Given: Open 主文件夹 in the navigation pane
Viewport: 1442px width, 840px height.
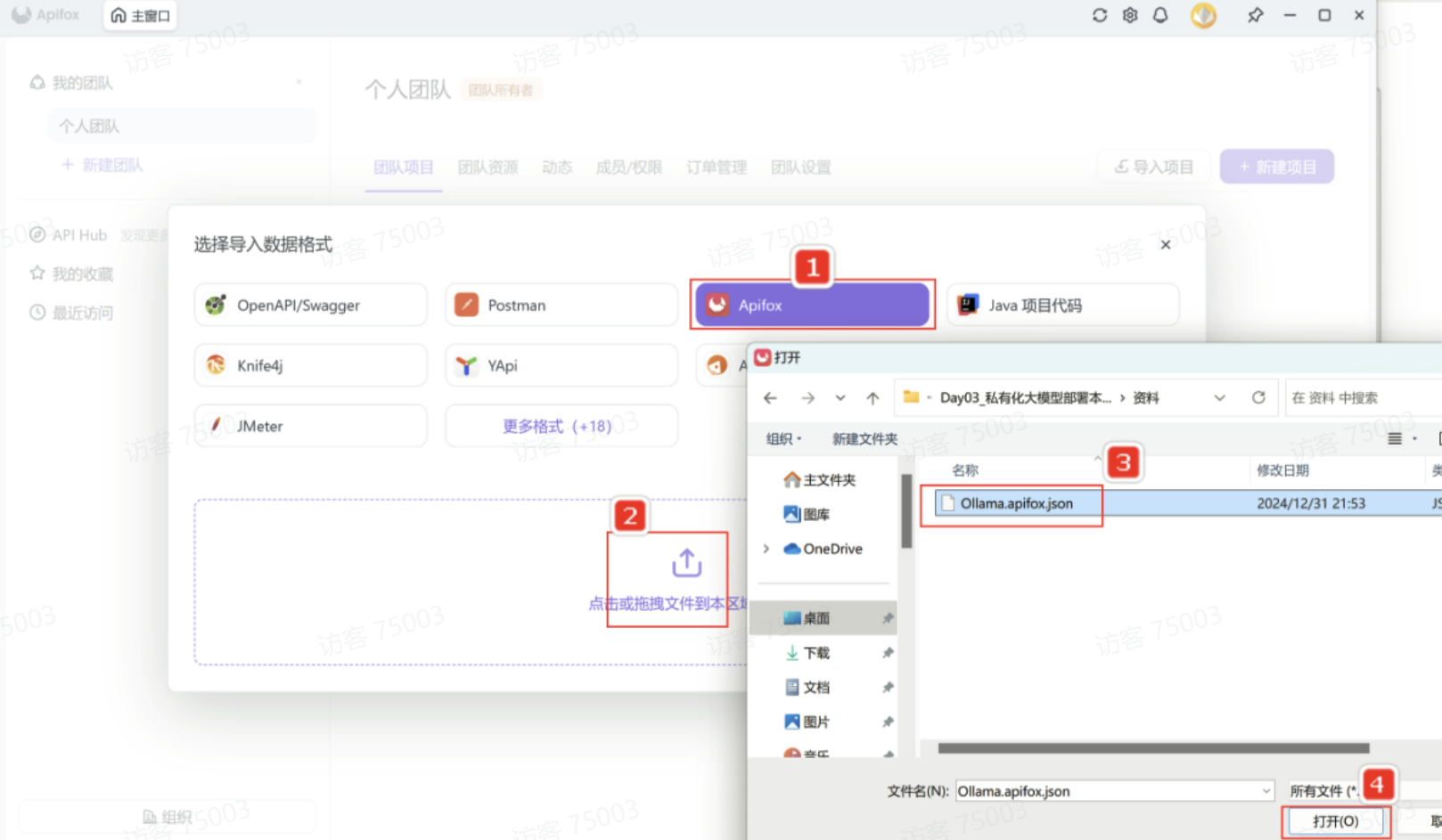Looking at the screenshot, I should [820, 480].
